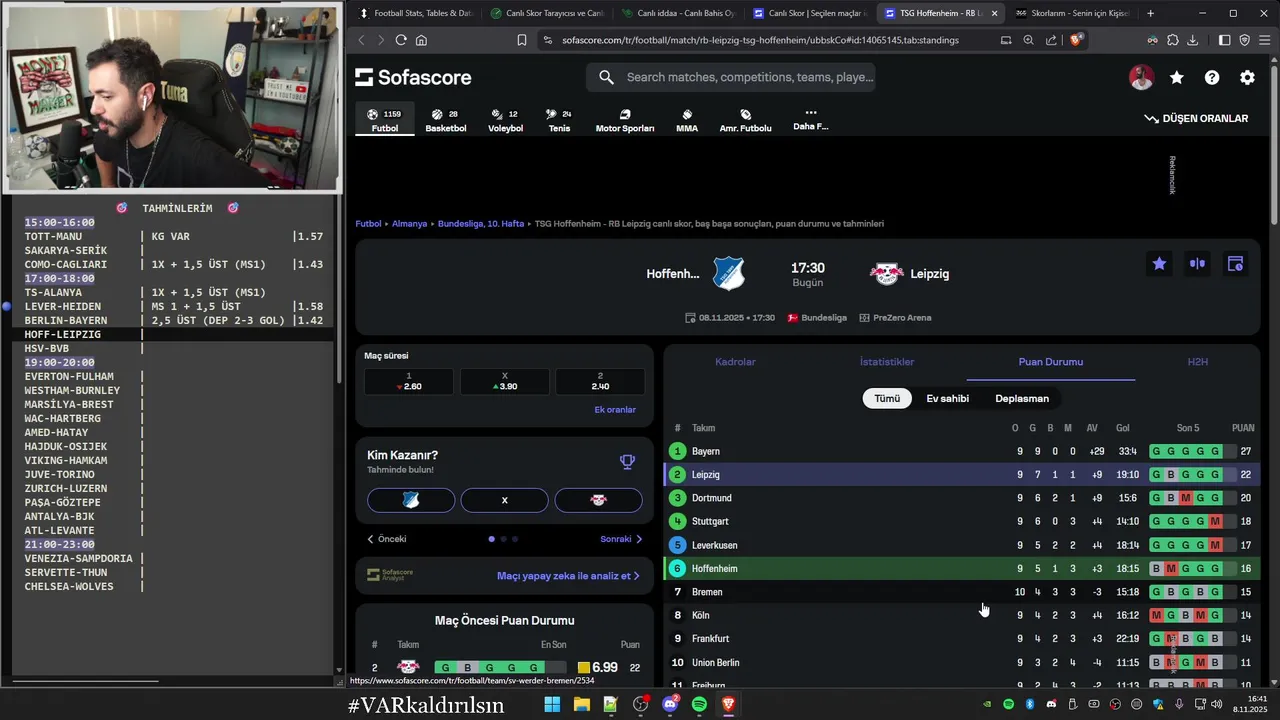Open Bundesliga, 10. Hafta breadcrumb
Screen dimensions: 1280x720
[x=481, y=224]
